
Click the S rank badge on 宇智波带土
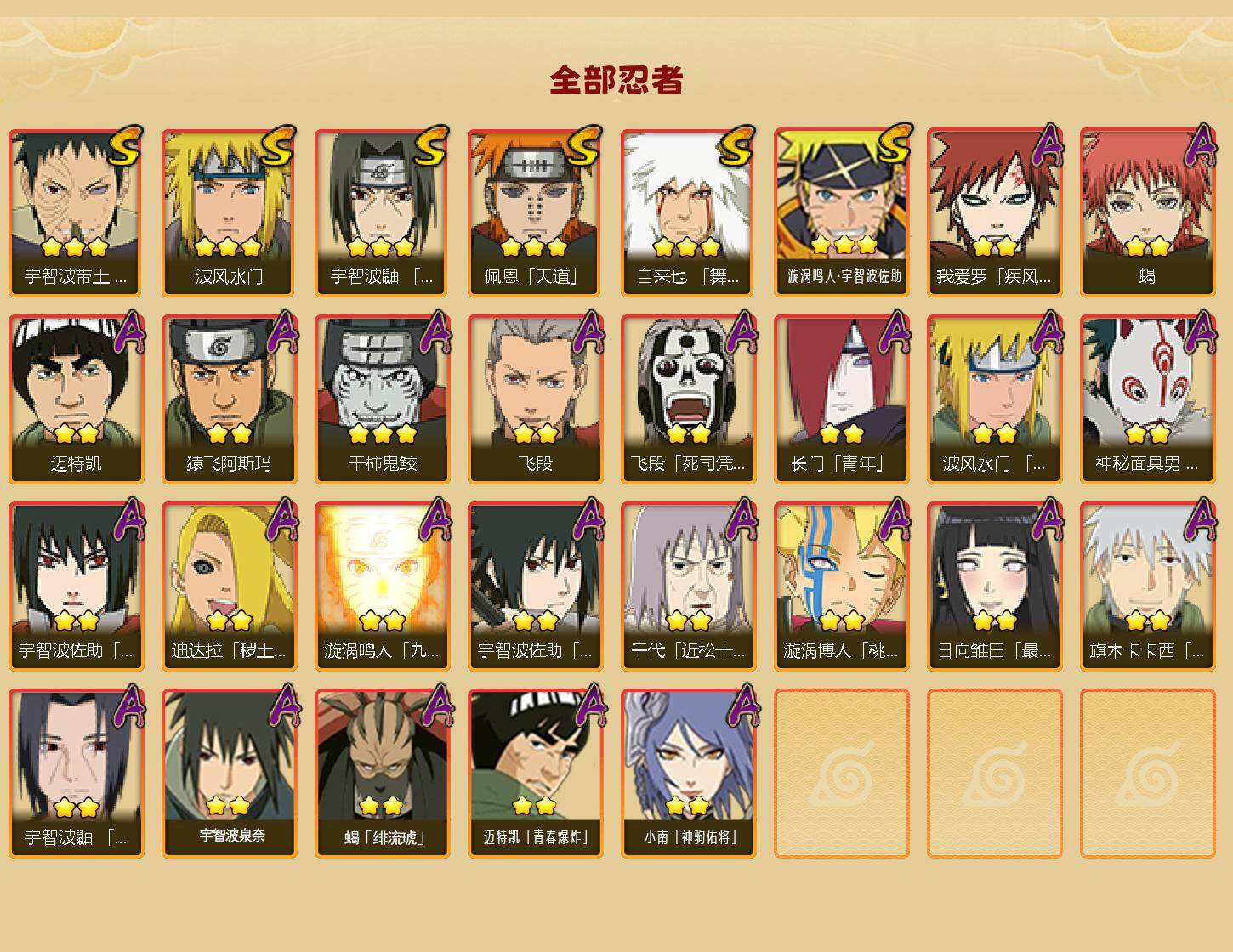click(124, 146)
